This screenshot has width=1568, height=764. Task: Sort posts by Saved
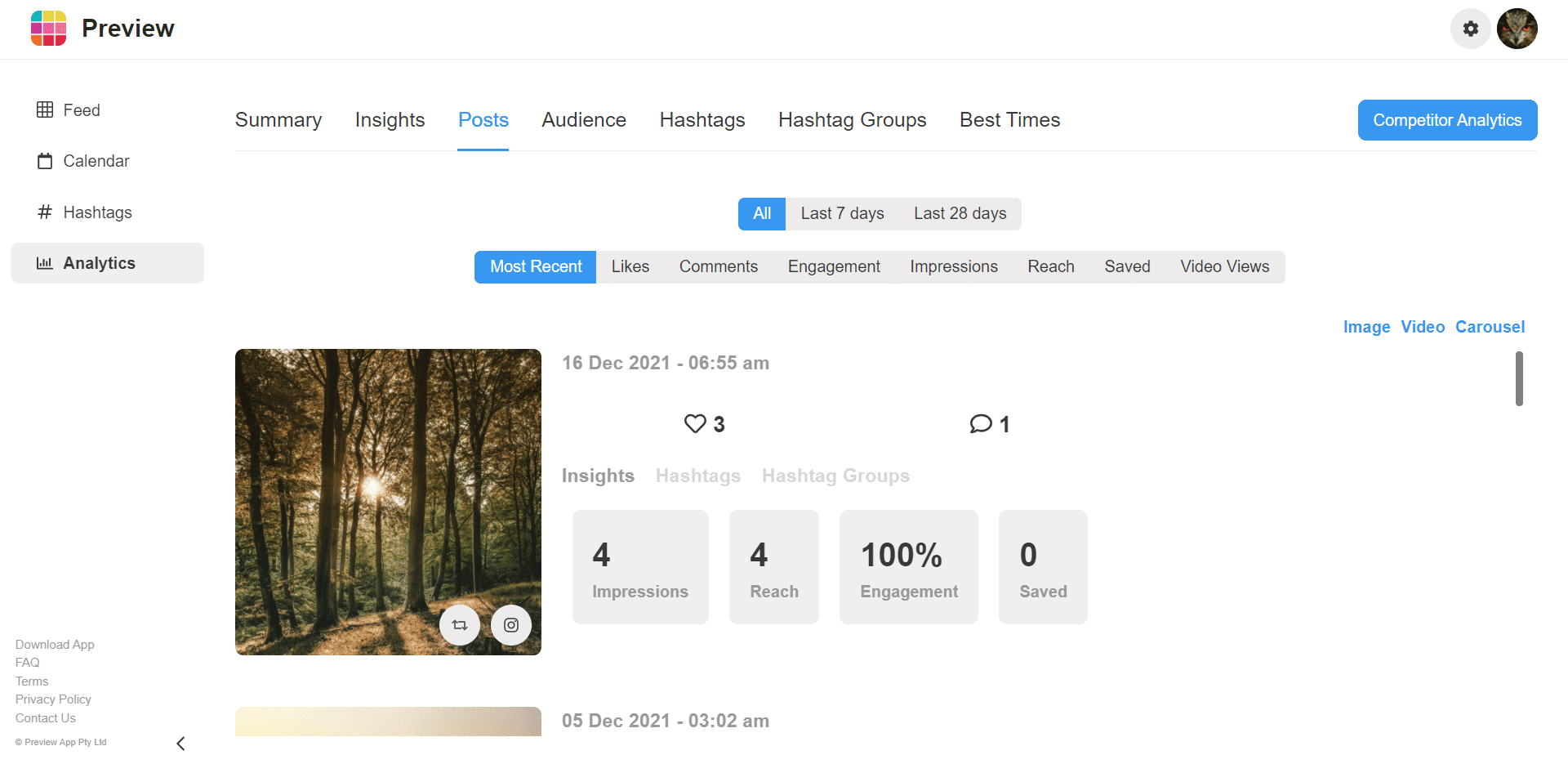tap(1127, 267)
